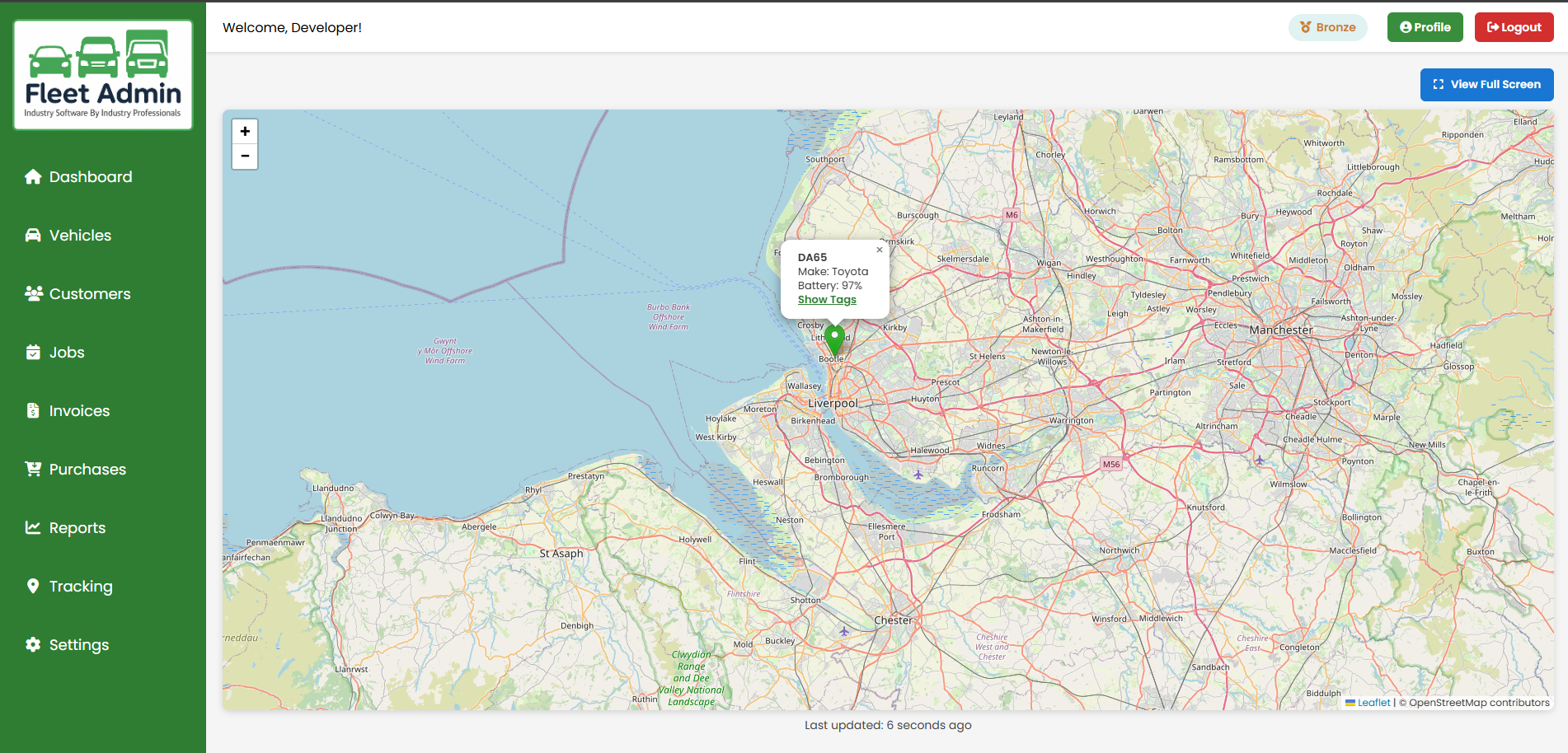Zoom in the map with plus

tap(245, 132)
